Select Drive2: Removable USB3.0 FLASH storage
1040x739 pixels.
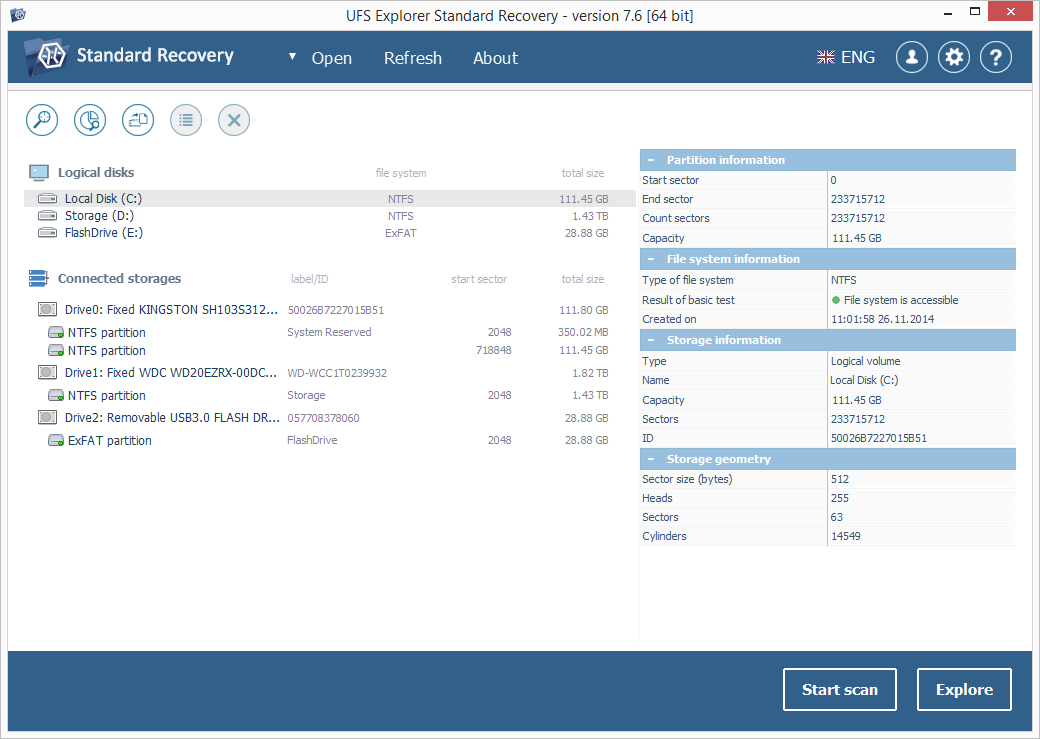pos(330,418)
